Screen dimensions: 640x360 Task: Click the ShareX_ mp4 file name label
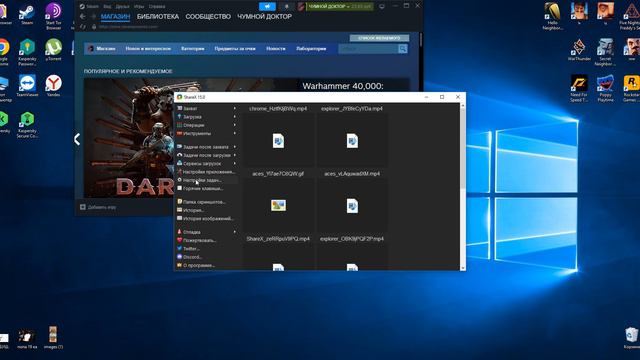coord(278,239)
